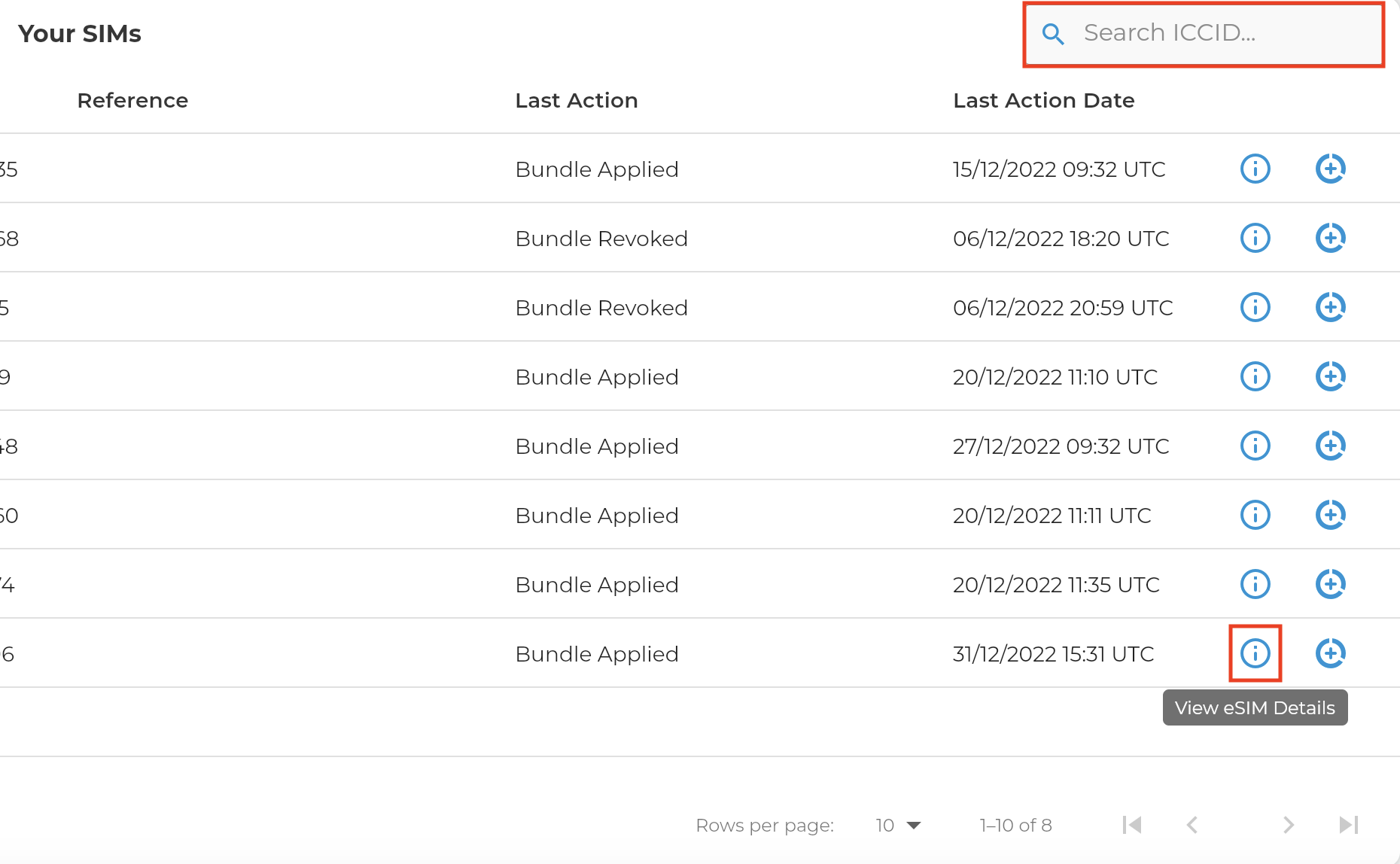This screenshot has height=864, width=1400.
Task: Add bundle to the 20/12/2022 11:11 row
Action: pos(1330,515)
